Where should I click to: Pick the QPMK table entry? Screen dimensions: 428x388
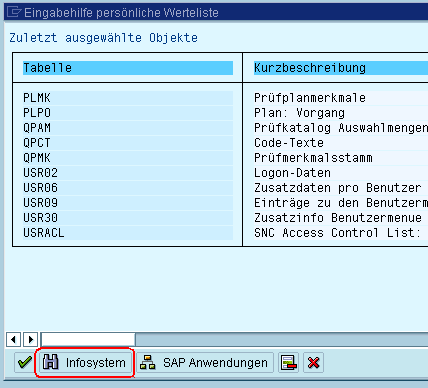pyautogui.click(x=128, y=158)
